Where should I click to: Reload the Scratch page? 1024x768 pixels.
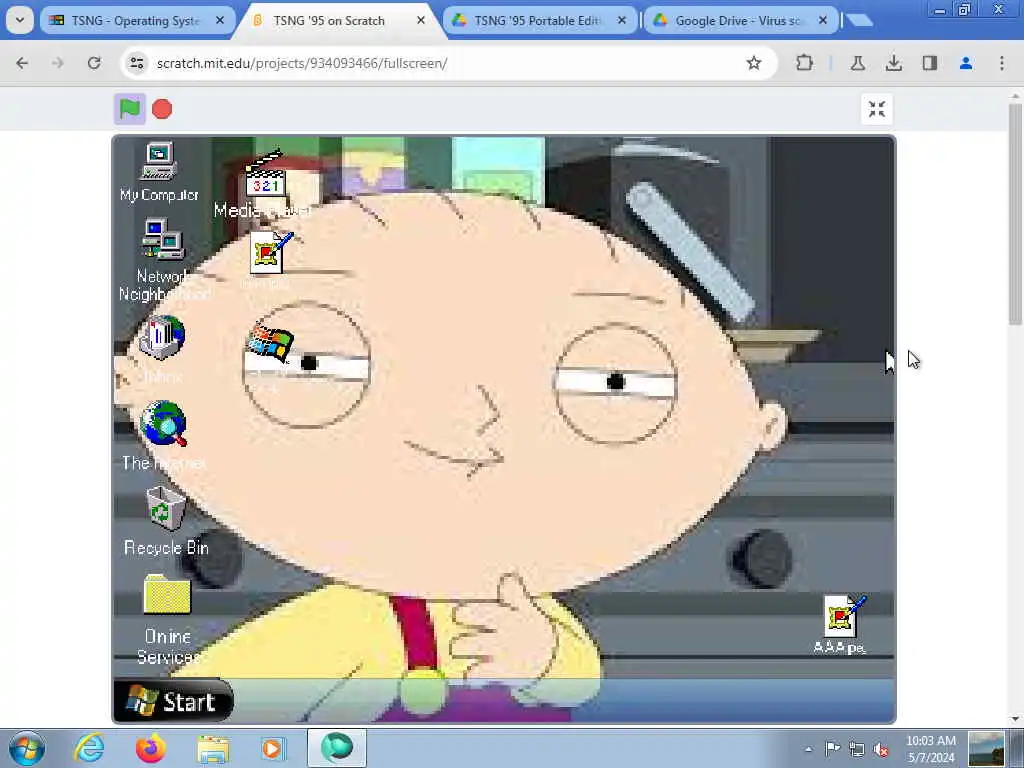[x=94, y=63]
